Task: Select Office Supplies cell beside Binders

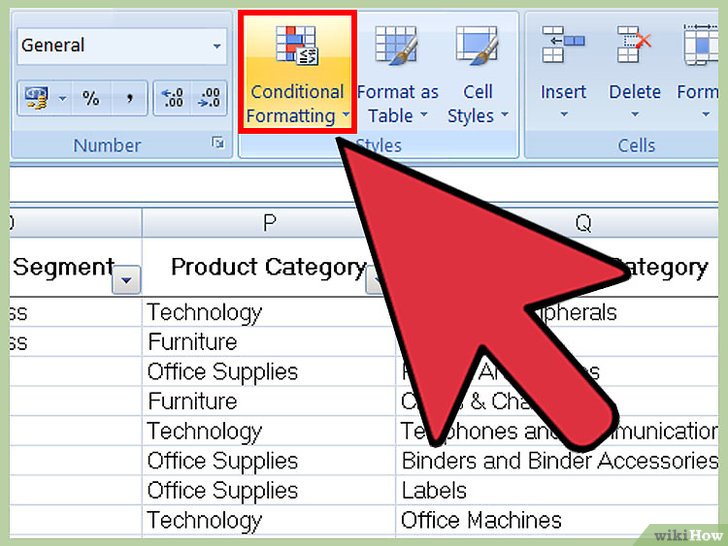Action: point(269,461)
